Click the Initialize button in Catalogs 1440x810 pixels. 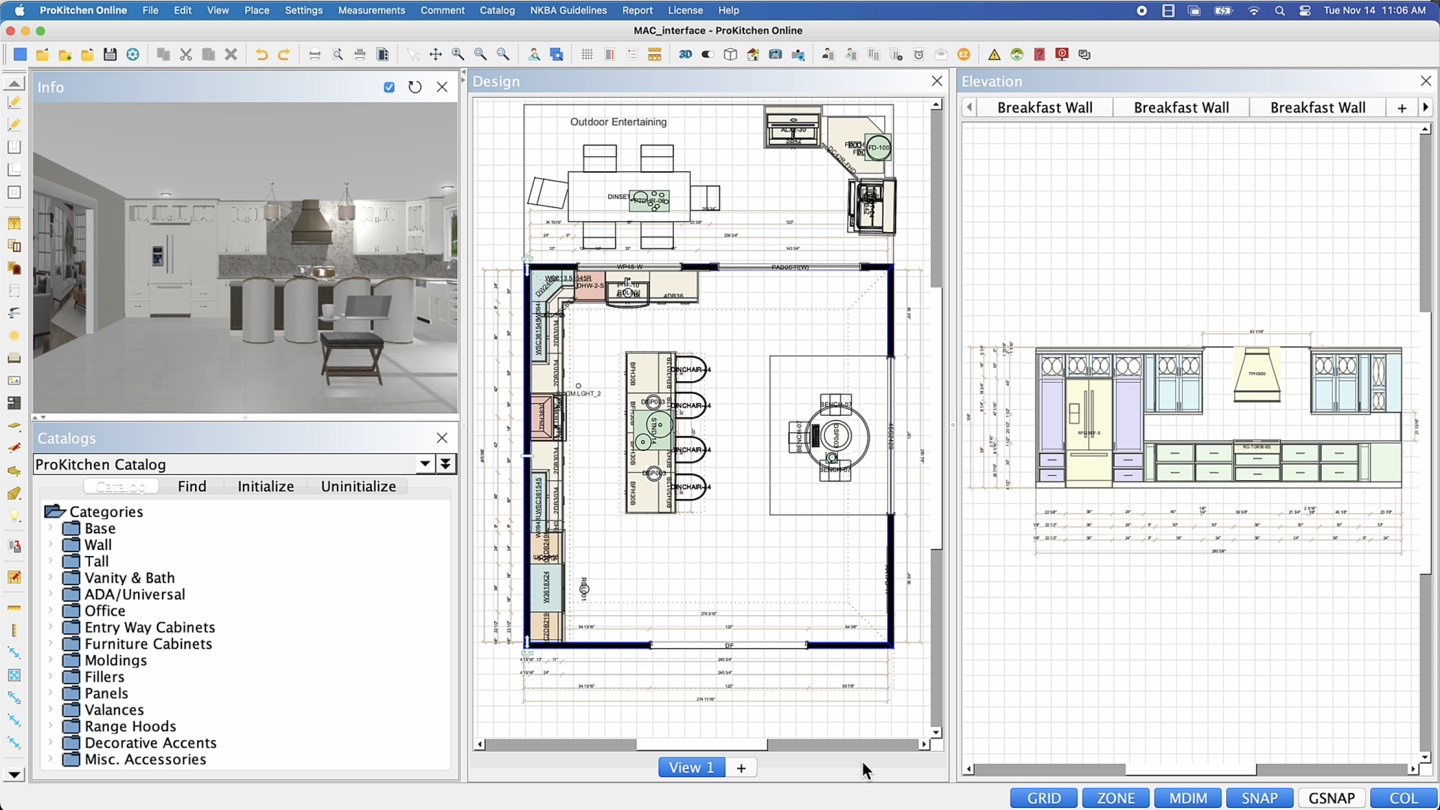coord(265,486)
